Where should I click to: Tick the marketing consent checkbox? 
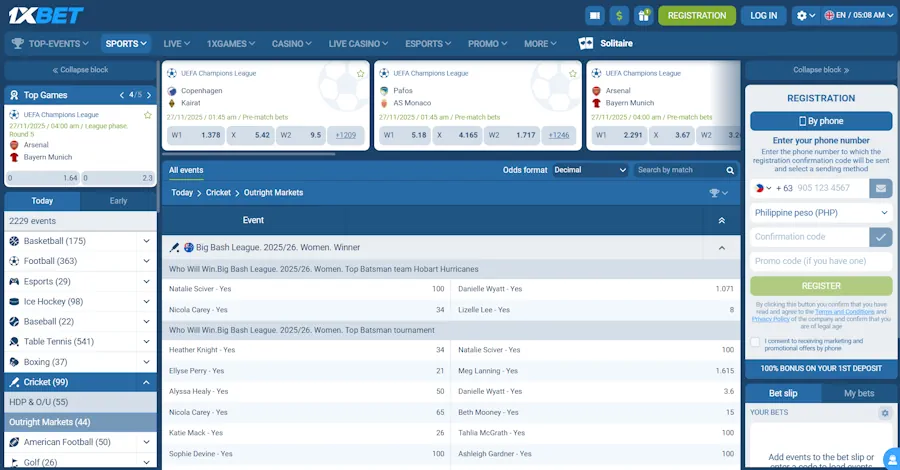(755, 342)
